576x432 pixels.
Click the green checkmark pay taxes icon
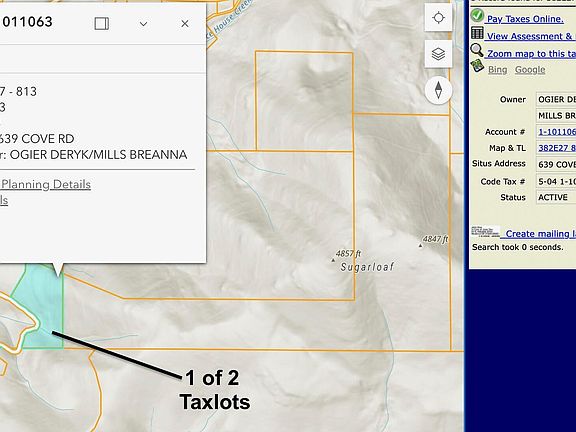pos(477,15)
